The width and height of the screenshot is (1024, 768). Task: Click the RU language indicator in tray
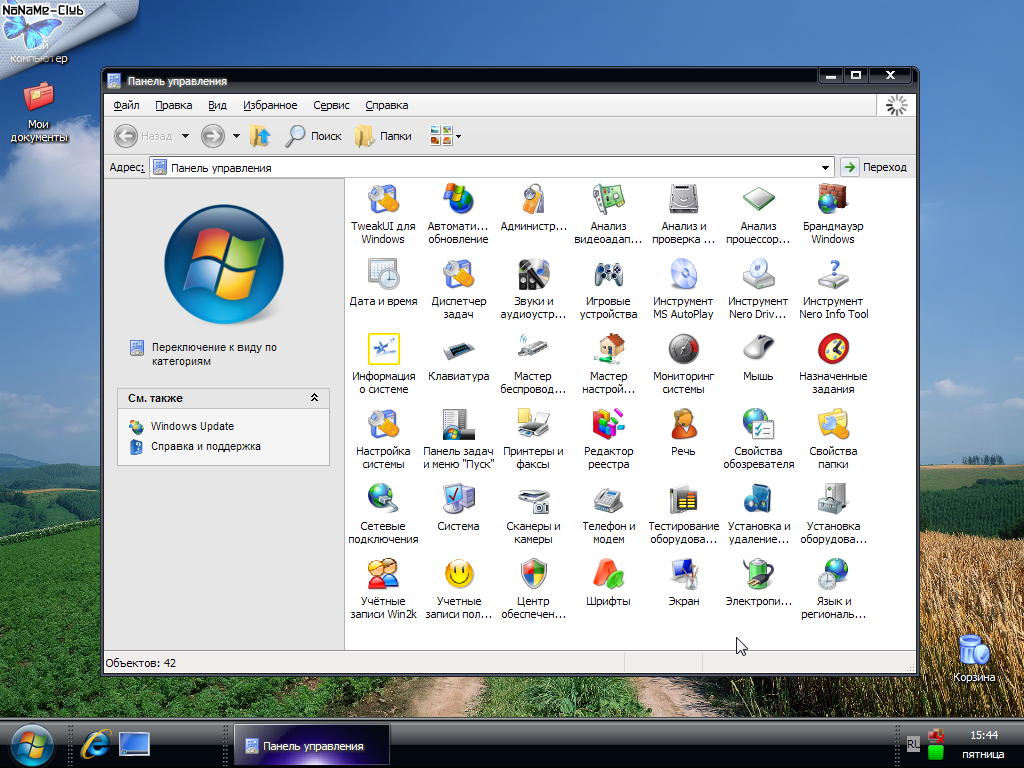913,744
